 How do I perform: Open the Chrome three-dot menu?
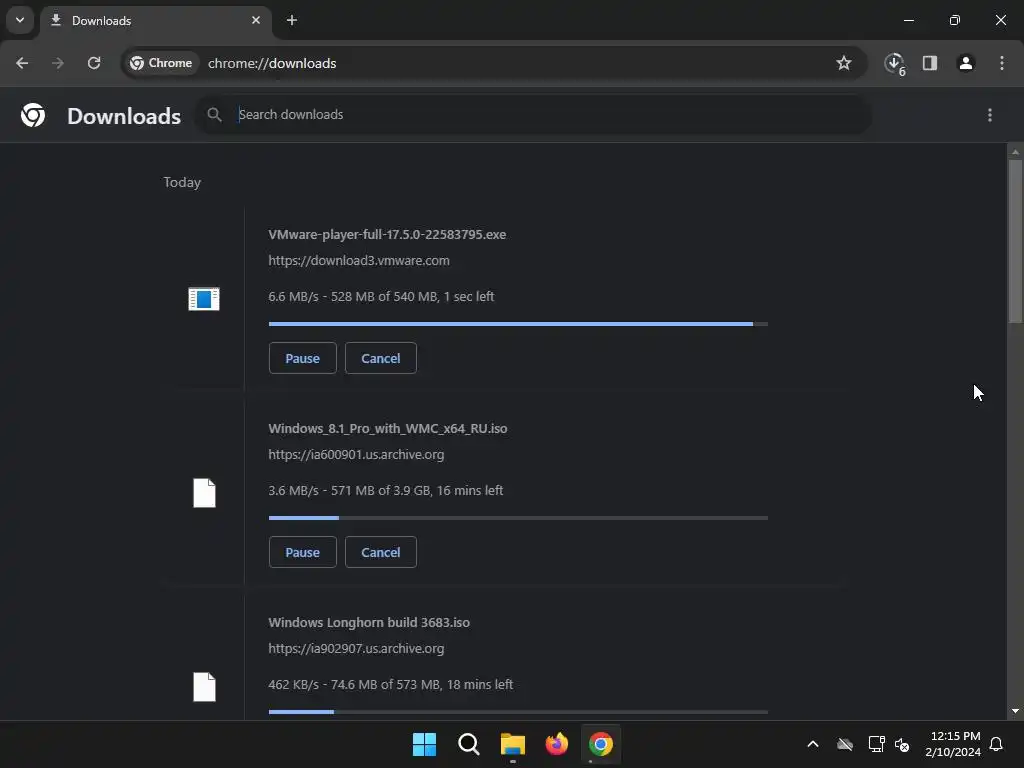(1002, 63)
